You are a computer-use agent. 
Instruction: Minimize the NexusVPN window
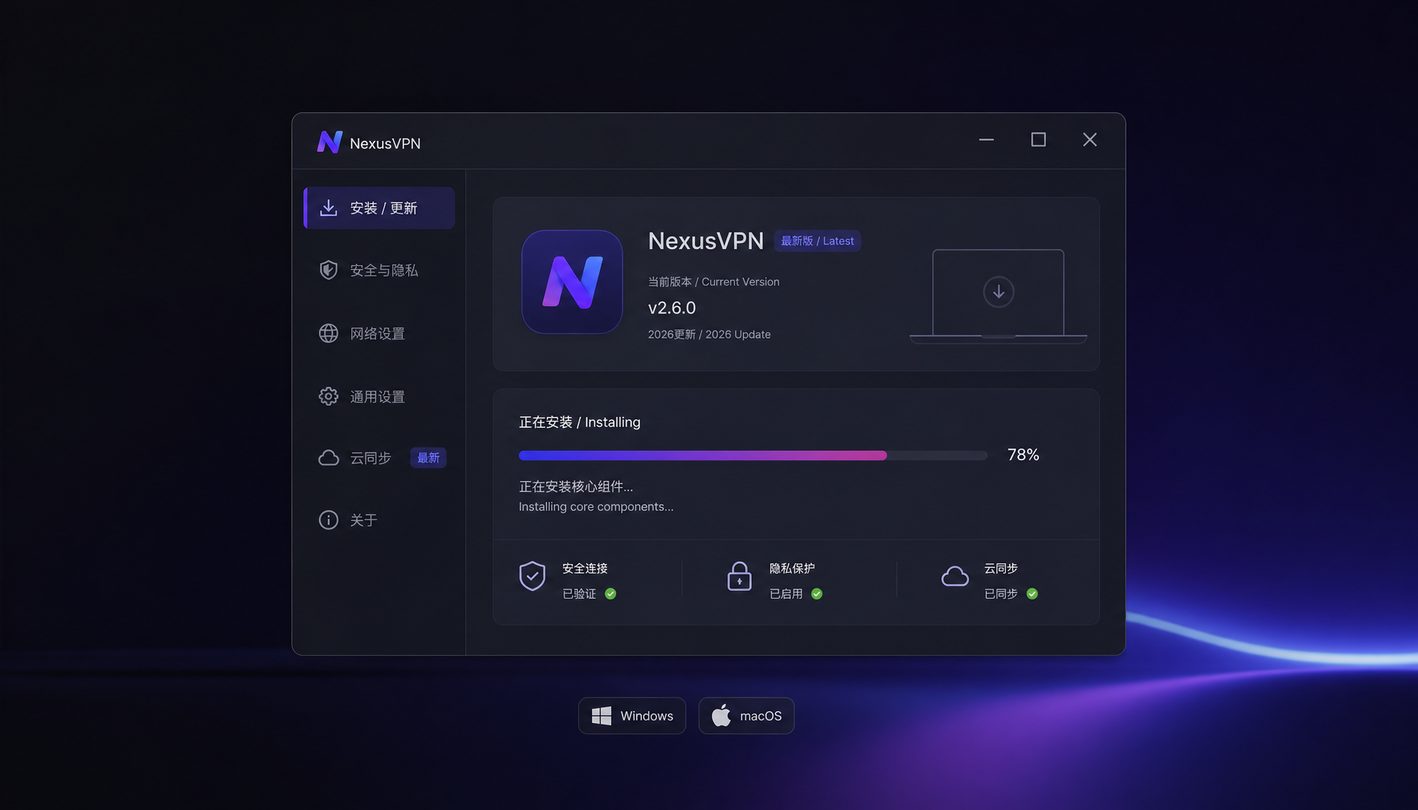click(986, 140)
